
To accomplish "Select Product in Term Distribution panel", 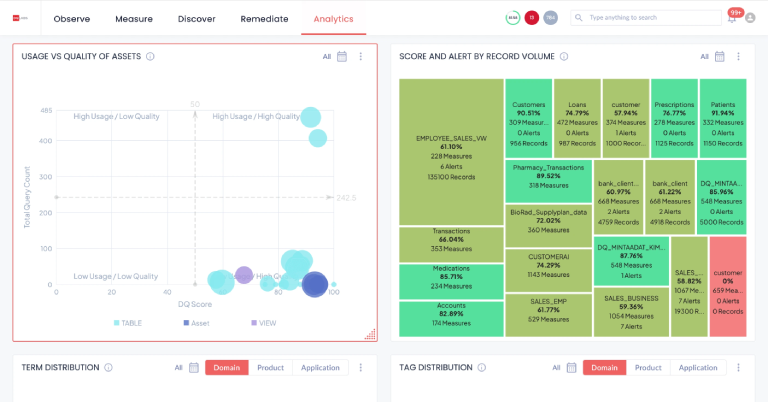I will (270, 368).
